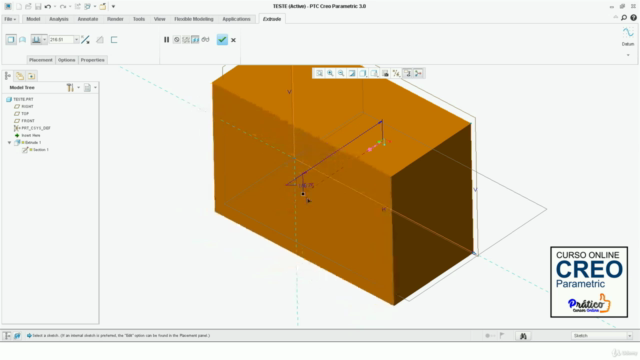This screenshot has width=640, height=360.
Task: Click Zoom In icon in graphics toolbar
Action: pos(330,73)
